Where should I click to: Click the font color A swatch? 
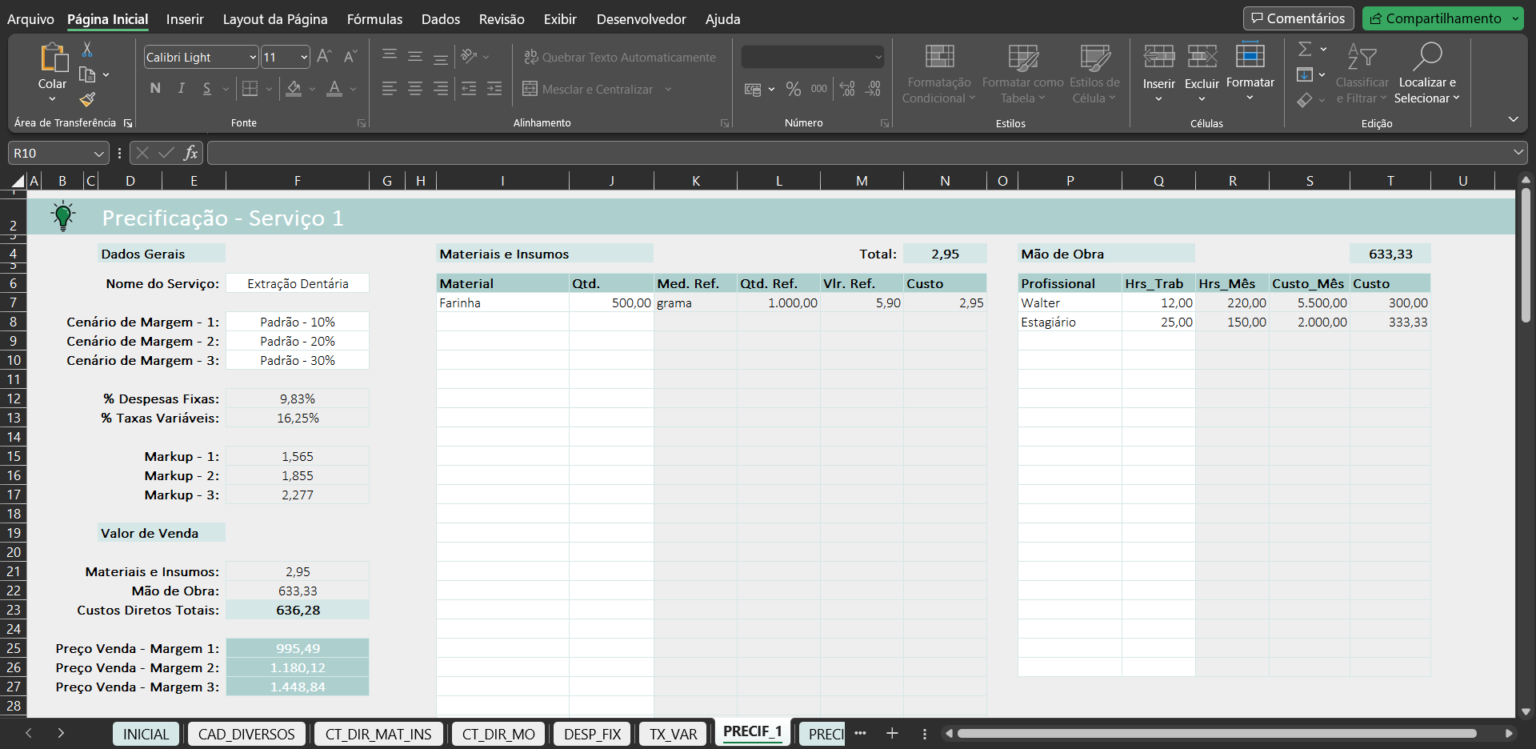(x=334, y=89)
